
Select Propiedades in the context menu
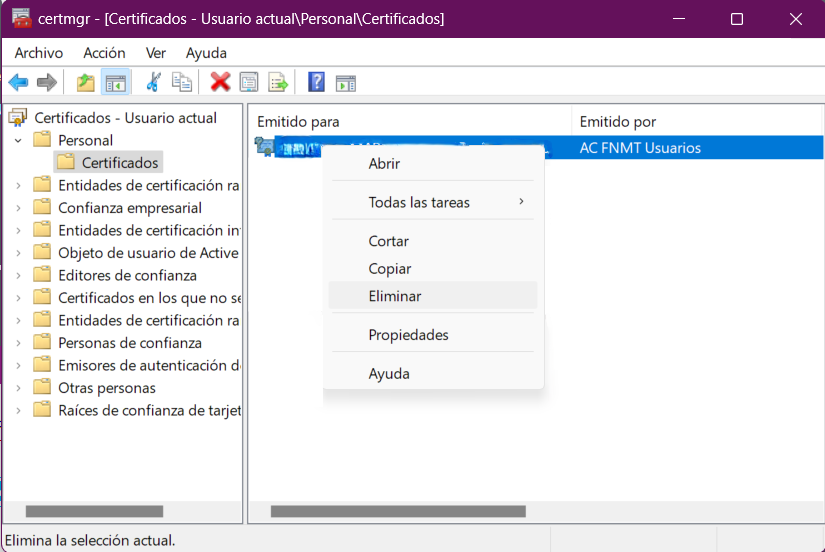click(x=408, y=335)
